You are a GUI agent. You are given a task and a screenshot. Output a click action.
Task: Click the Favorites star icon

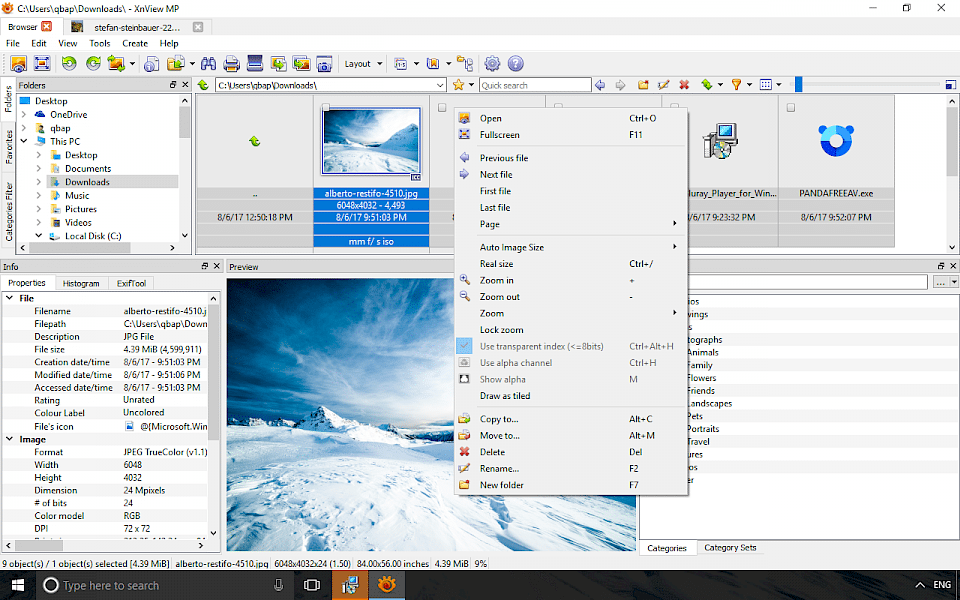458,85
